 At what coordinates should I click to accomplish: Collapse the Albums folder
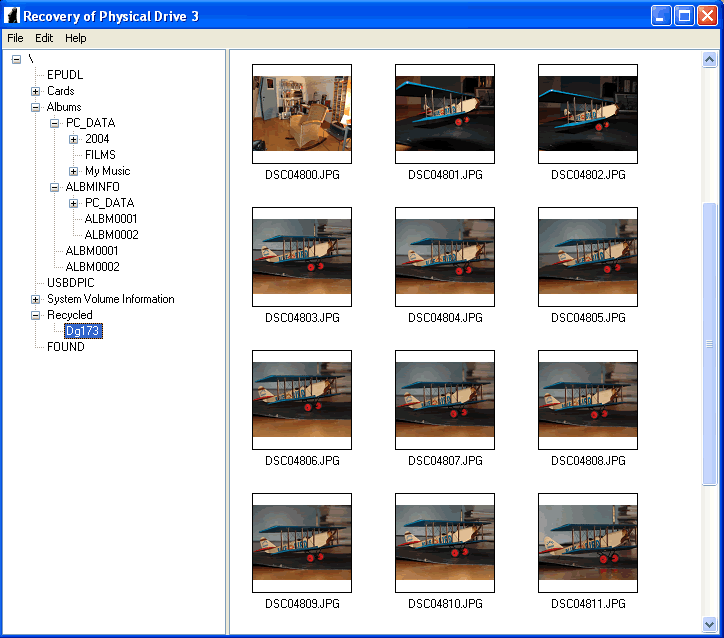pyautogui.click(x=36, y=108)
